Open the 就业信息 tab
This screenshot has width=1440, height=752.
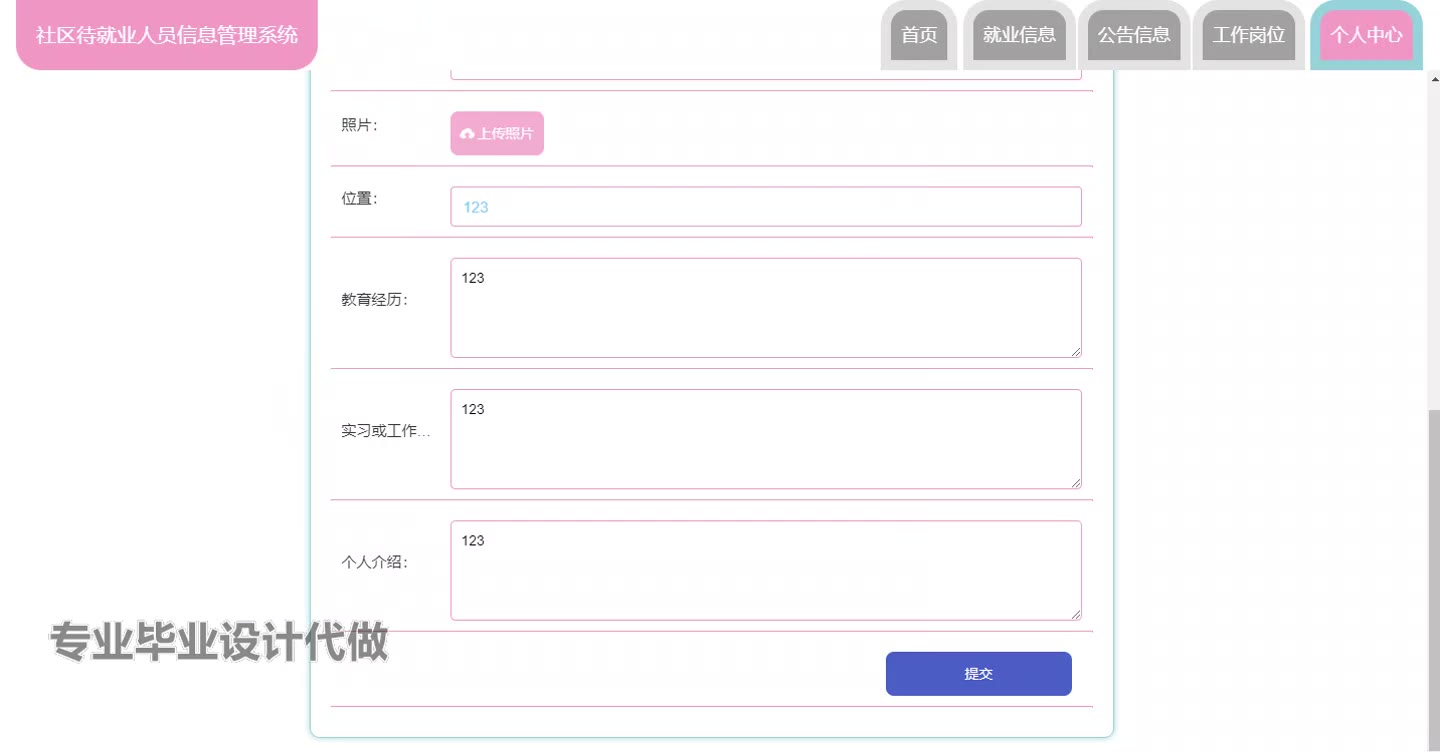click(x=1019, y=35)
